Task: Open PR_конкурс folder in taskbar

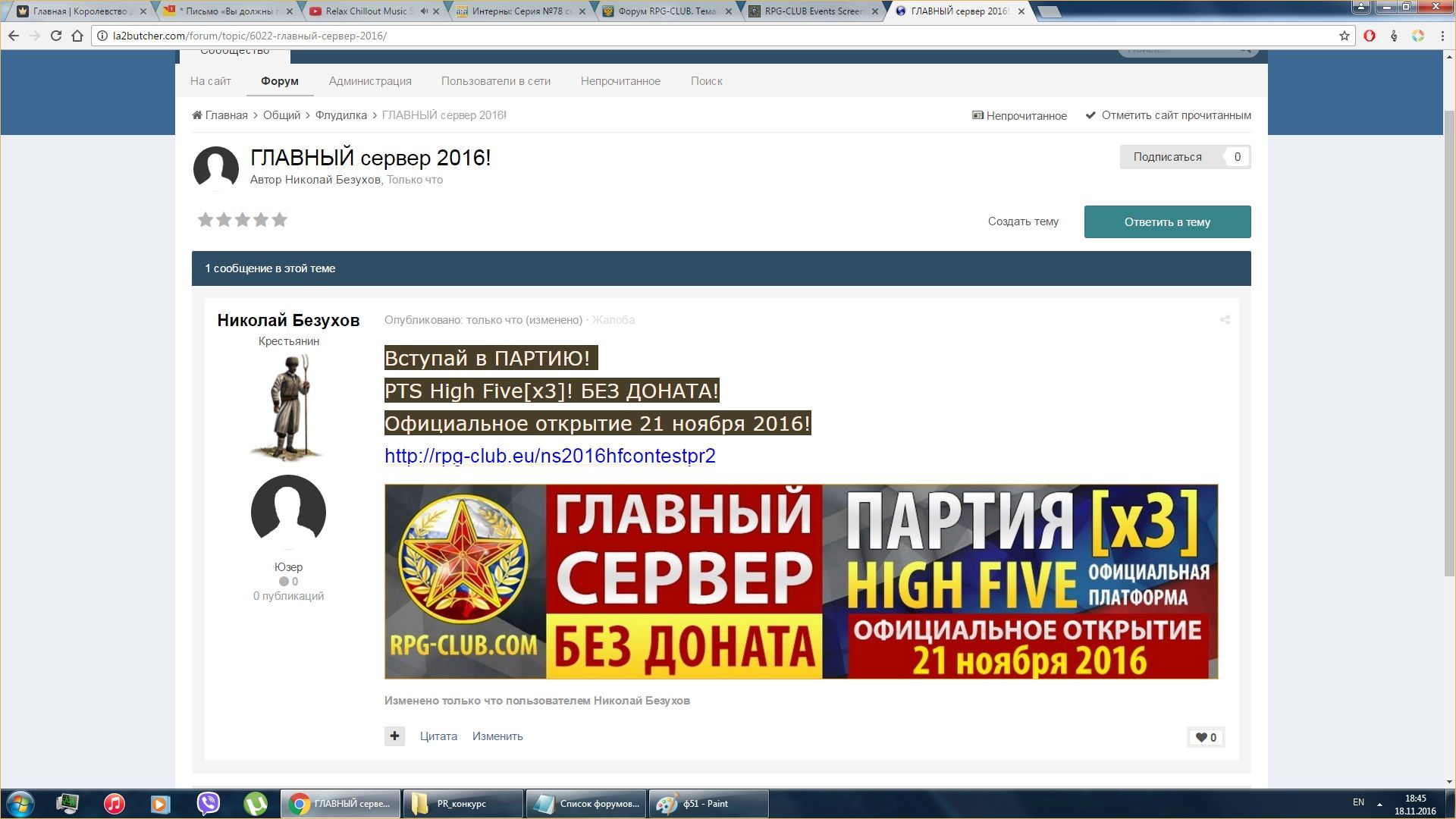Action: click(x=463, y=804)
